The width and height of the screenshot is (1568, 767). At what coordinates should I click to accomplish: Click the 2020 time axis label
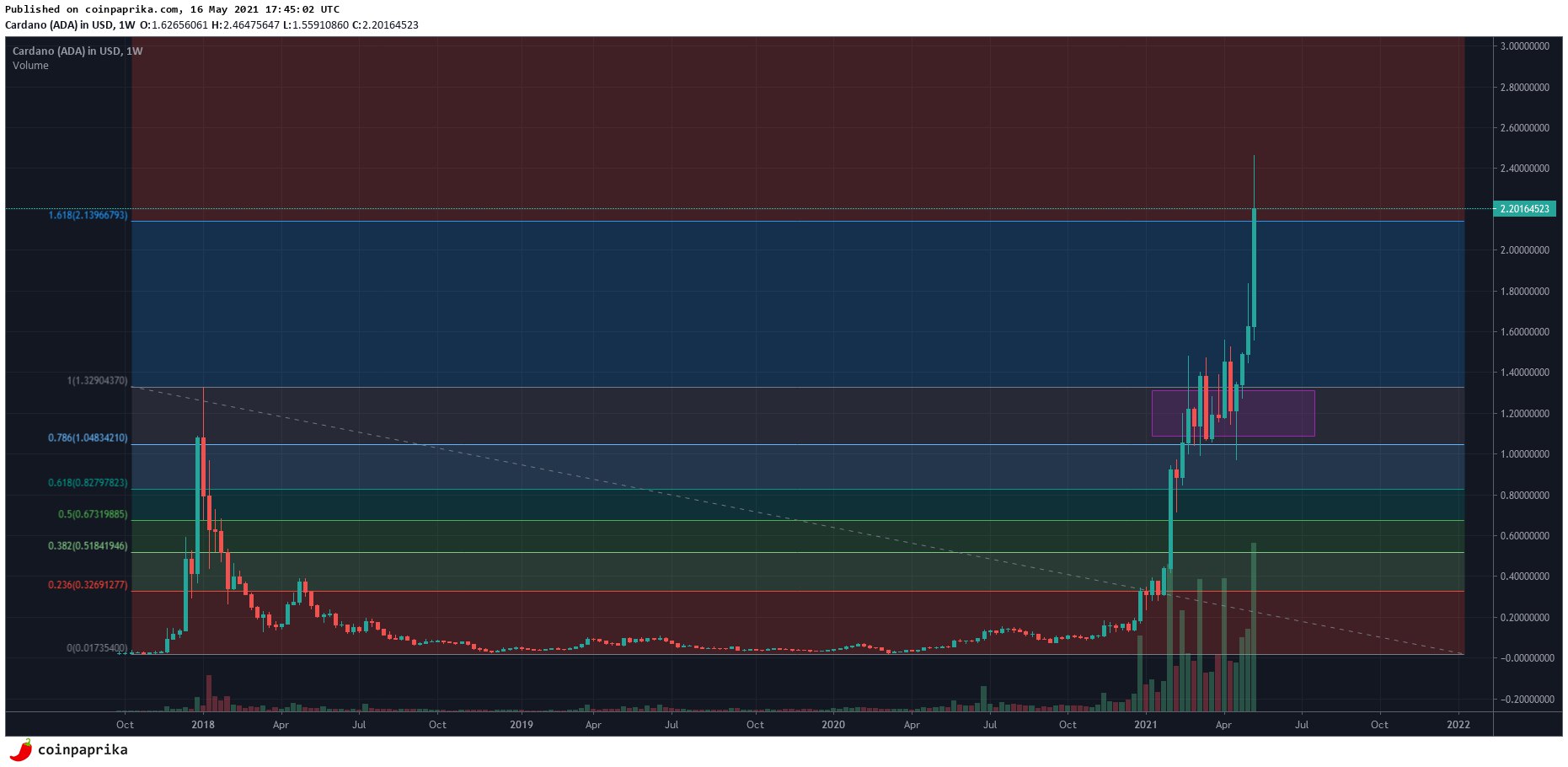tap(833, 725)
